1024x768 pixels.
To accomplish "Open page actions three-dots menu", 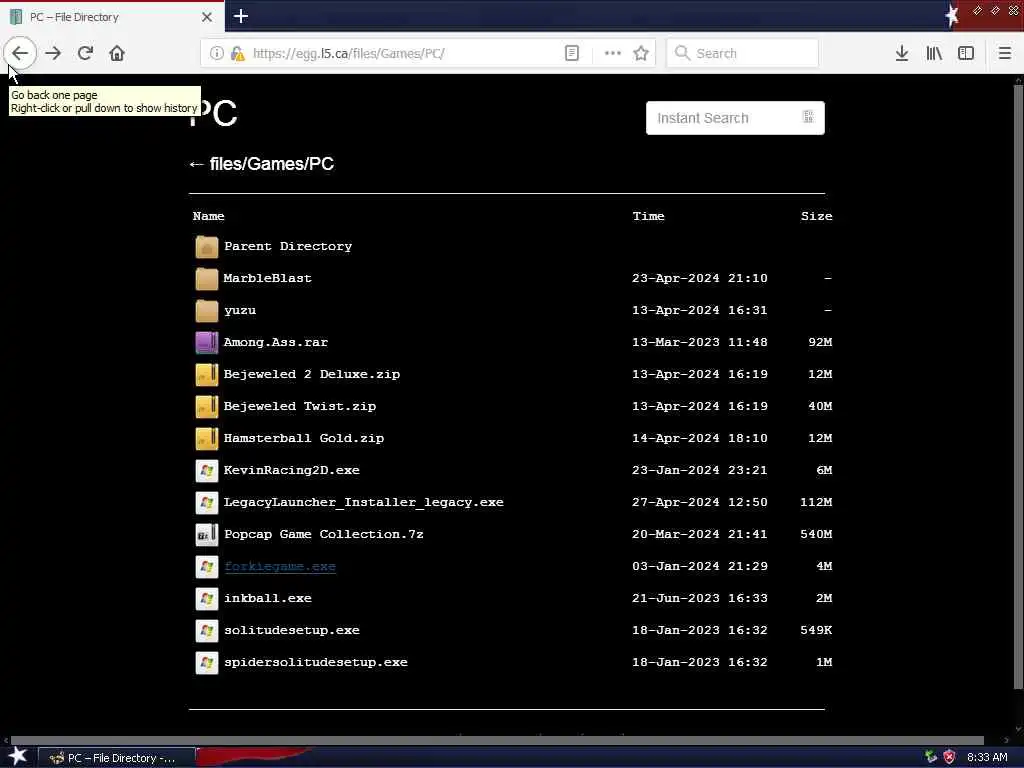I will (x=613, y=54).
